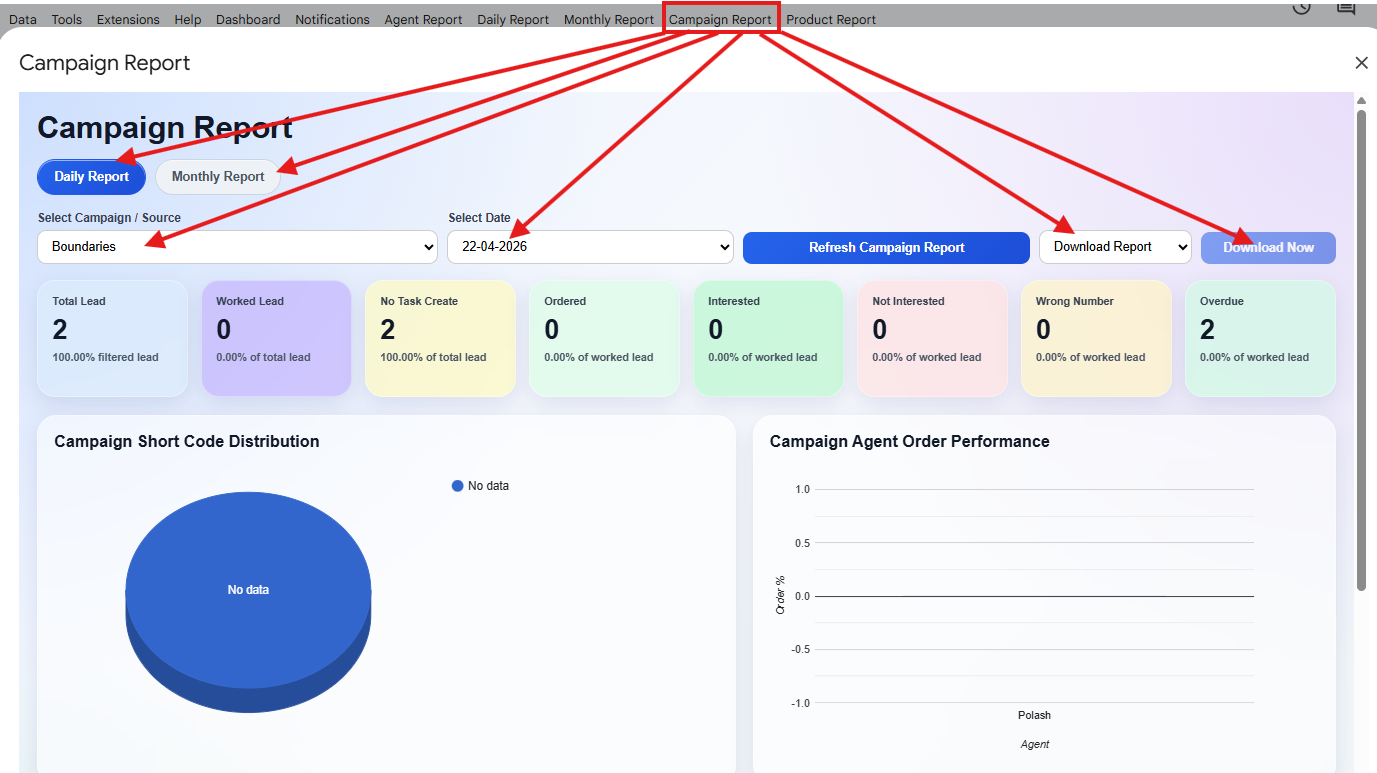Expand the Select Date dropdown
This screenshot has height=773, width=1377.
point(590,247)
